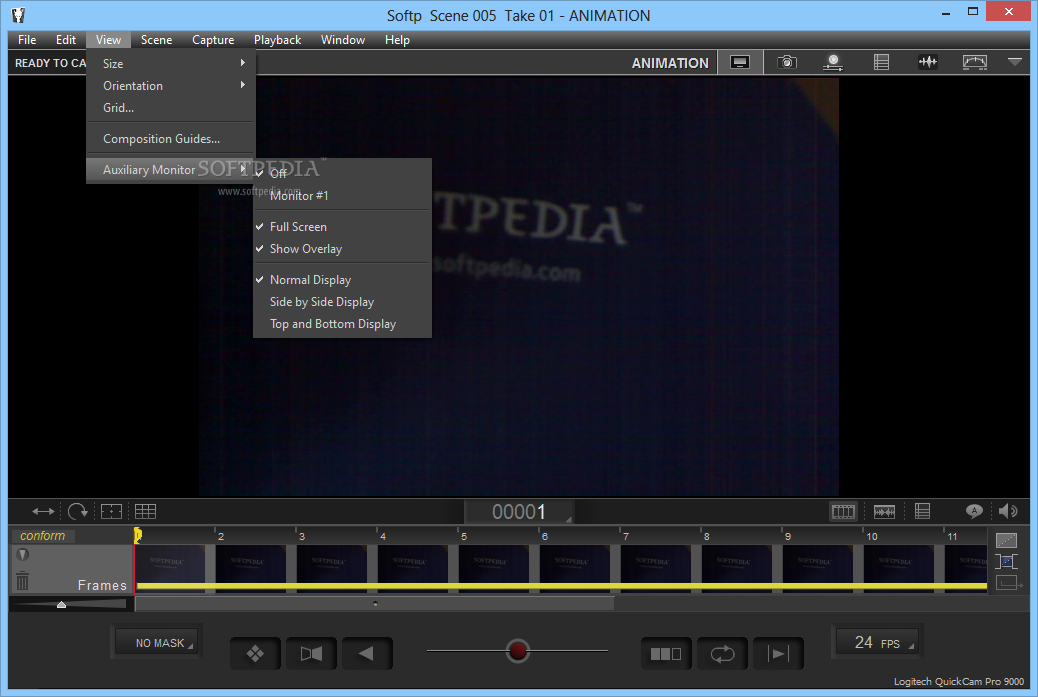Screen dimensions: 1038x697
Task: Click the four-diamond cutback button
Action: pos(255,654)
